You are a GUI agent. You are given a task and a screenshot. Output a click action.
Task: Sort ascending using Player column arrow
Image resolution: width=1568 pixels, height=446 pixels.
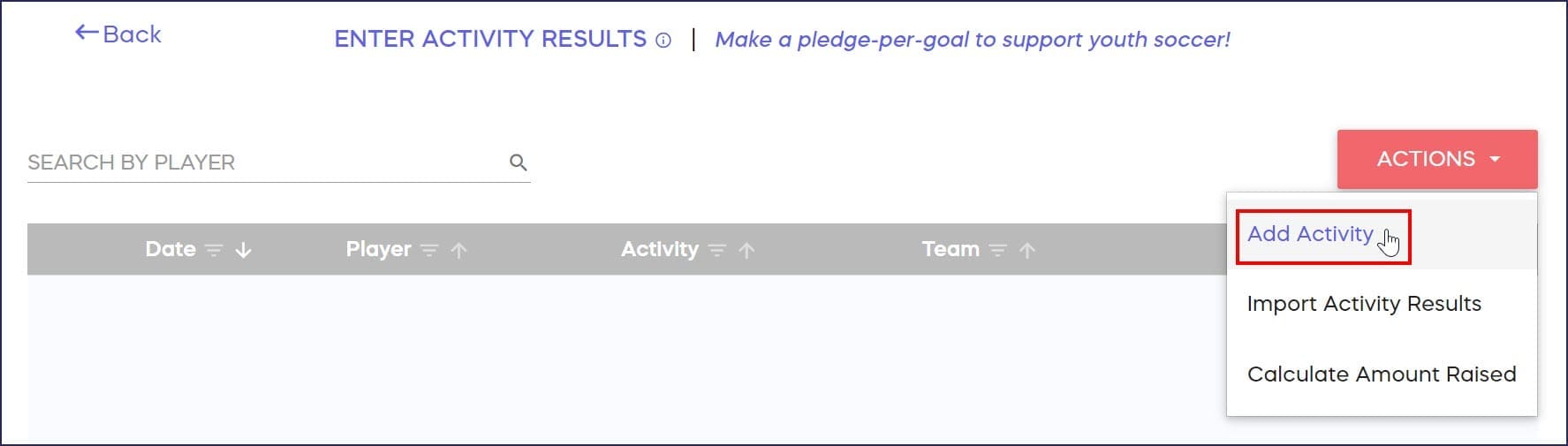click(x=458, y=251)
